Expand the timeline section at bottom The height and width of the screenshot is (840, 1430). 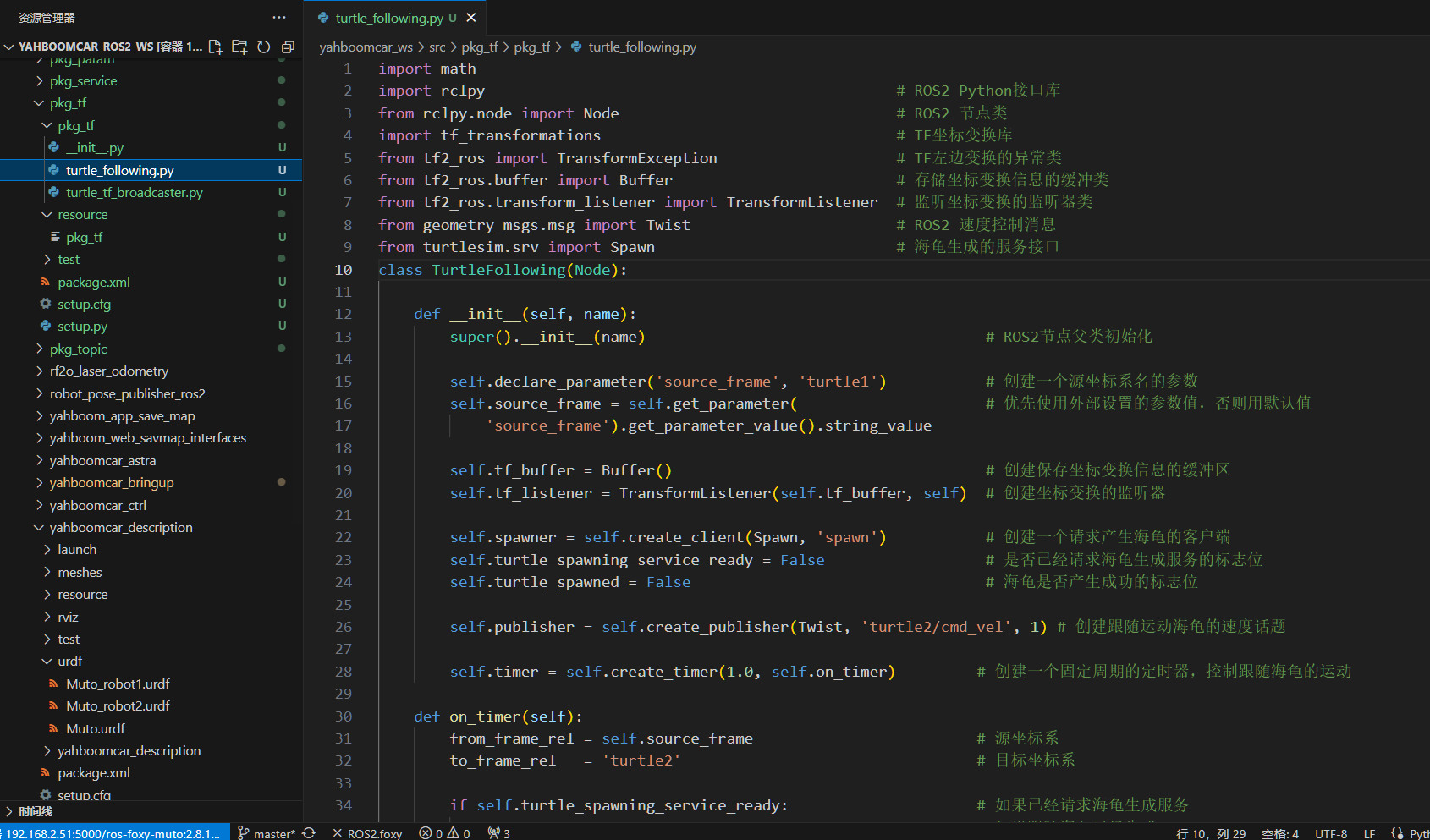(35, 811)
